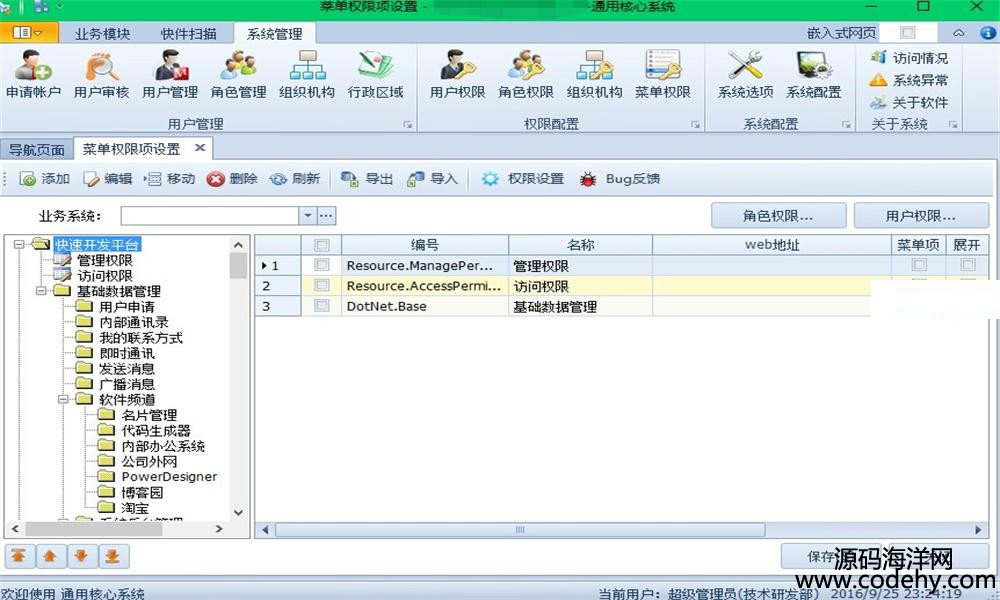The width and height of the screenshot is (1000, 600).
Task: Open the blue help icon in ribbon
Action: [x=988, y=33]
